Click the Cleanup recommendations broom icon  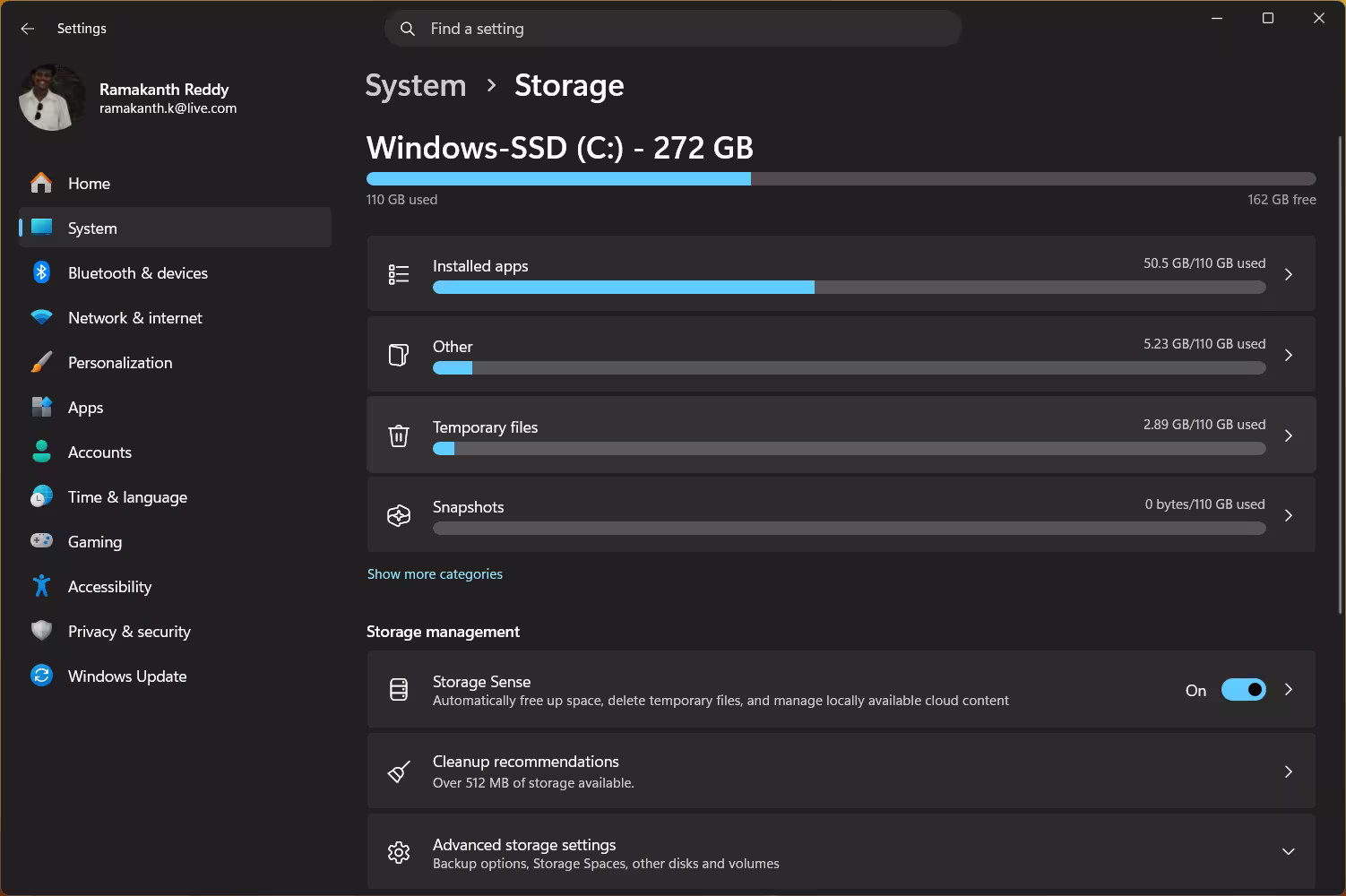(x=399, y=771)
